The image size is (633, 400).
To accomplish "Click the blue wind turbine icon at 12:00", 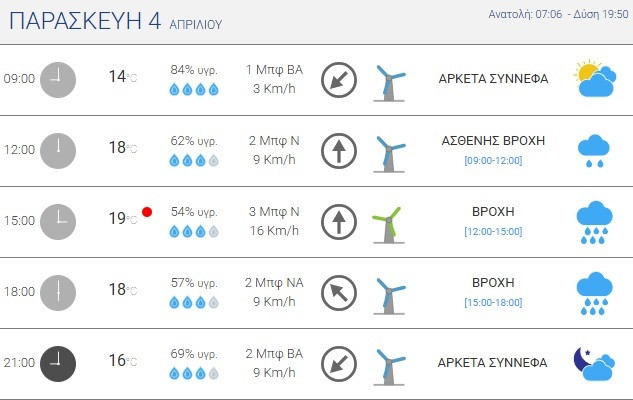I will pyautogui.click(x=388, y=153).
